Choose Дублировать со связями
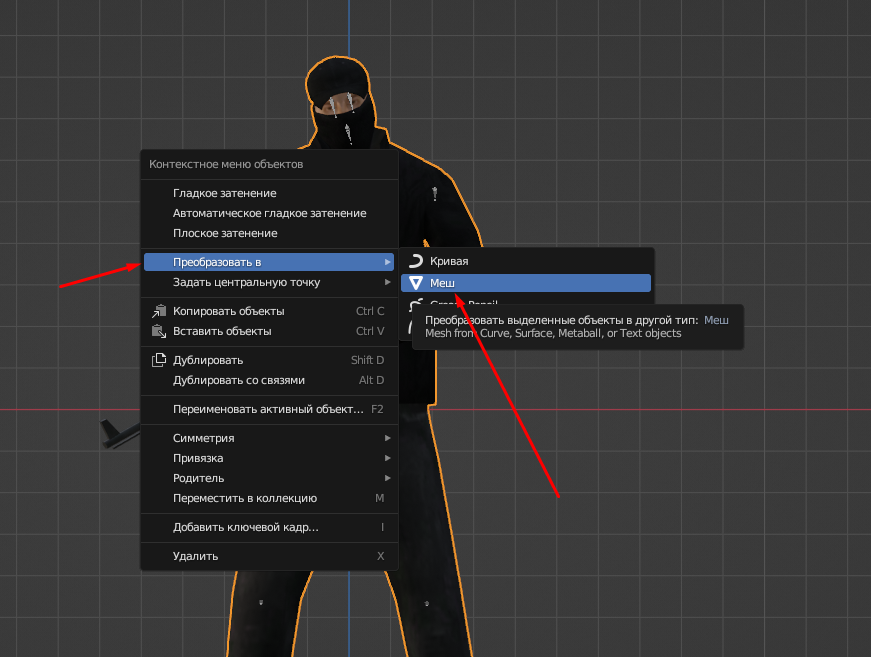The width and height of the screenshot is (871, 657). point(238,380)
